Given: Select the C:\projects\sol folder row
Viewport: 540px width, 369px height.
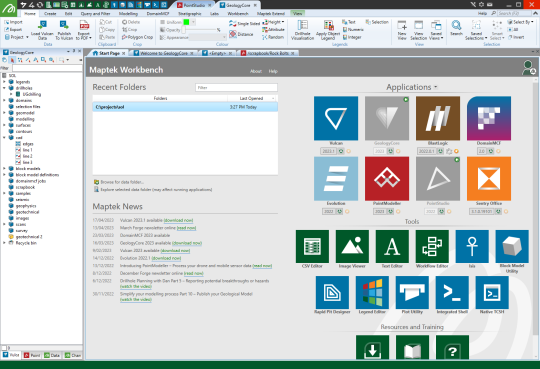Looking at the screenshot, I should [x=185, y=107].
